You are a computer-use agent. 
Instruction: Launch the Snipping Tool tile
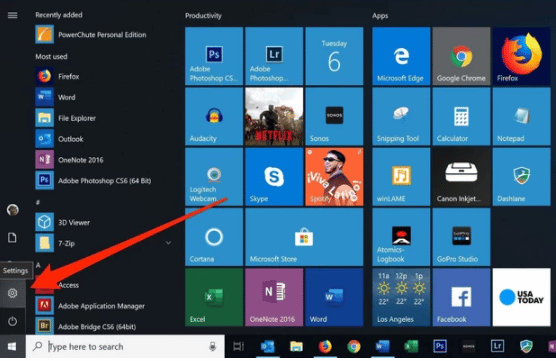tap(401, 116)
